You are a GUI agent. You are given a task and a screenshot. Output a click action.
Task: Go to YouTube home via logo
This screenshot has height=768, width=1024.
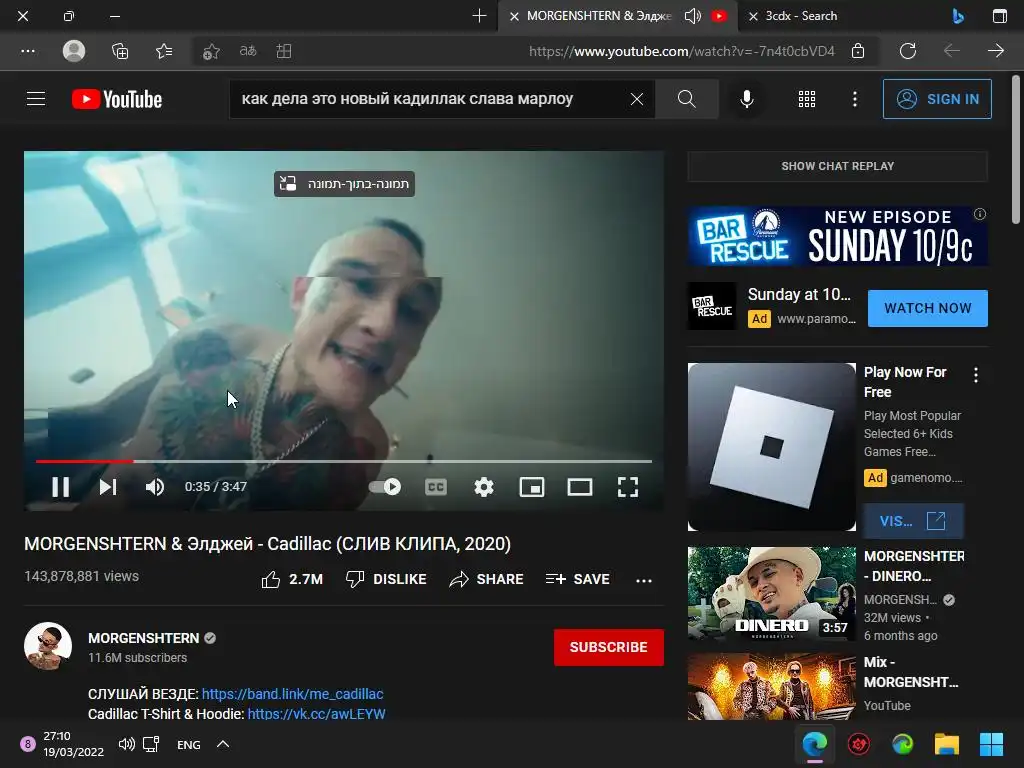click(x=117, y=99)
